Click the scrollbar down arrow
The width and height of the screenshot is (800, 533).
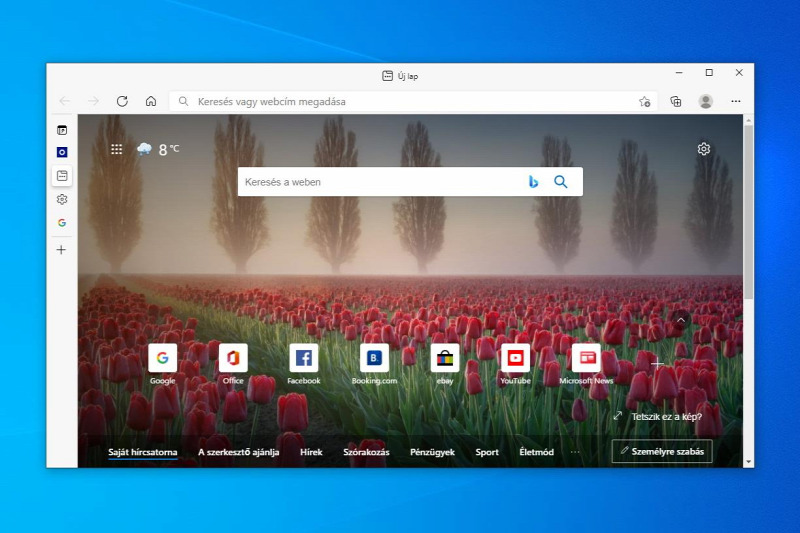pyautogui.click(x=748, y=462)
